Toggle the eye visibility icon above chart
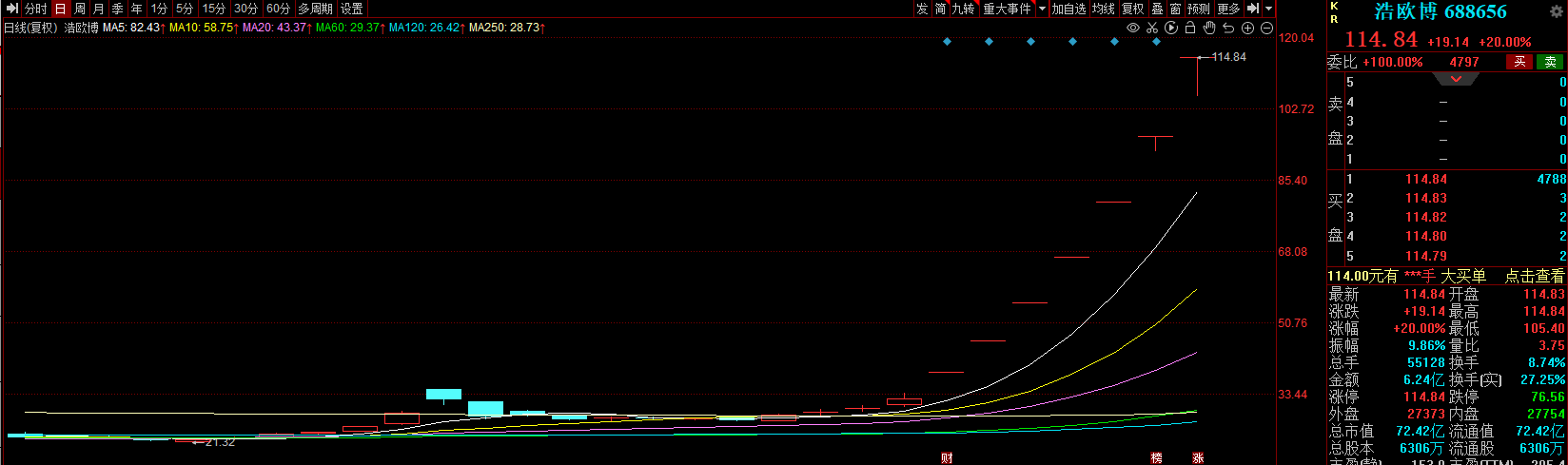The image size is (1568, 465). (x=1132, y=28)
